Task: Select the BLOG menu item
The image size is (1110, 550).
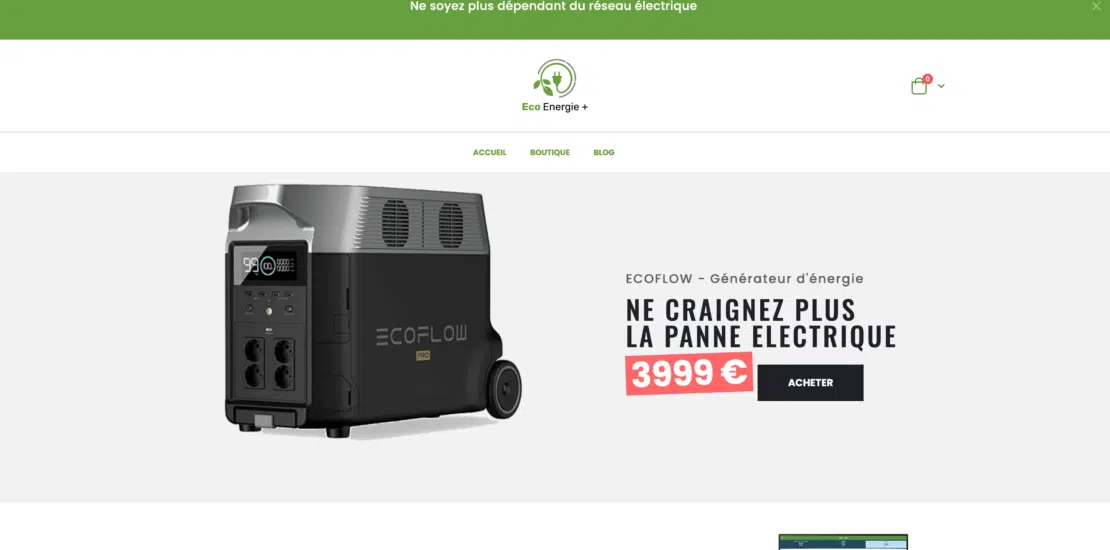Action: [x=604, y=152]
